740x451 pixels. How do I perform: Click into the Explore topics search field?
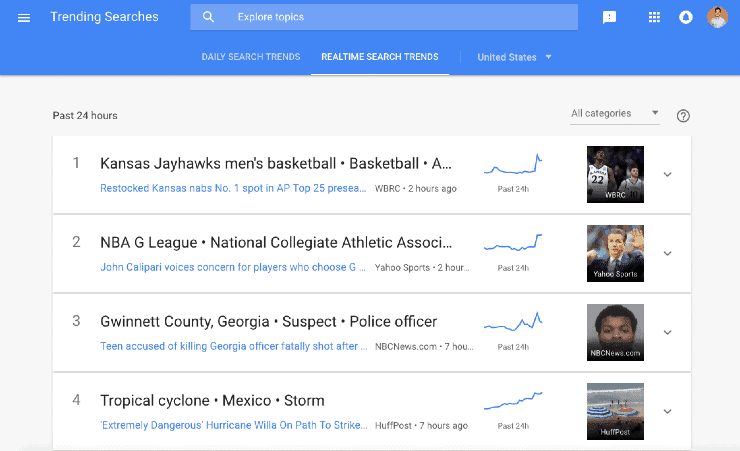[400, 17]
